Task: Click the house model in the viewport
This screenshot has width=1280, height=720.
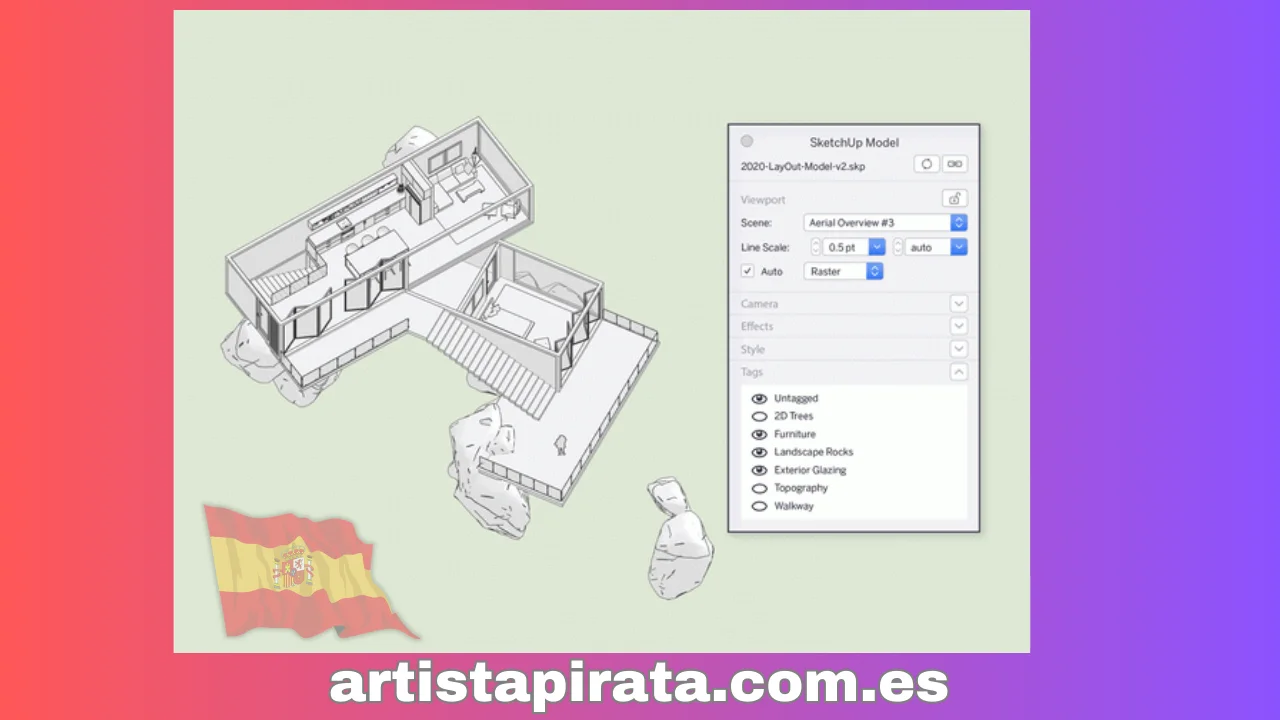Action: pos(440,310)
